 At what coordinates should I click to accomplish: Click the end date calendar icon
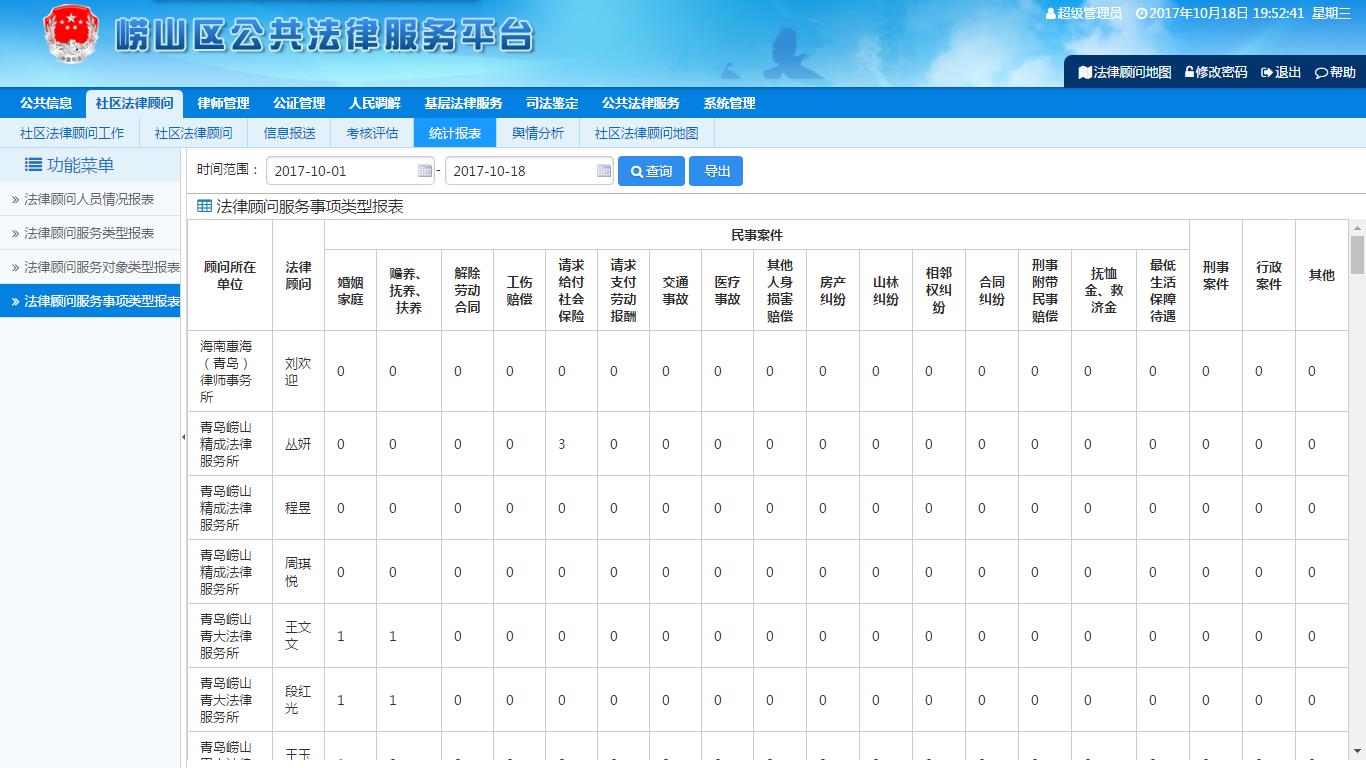click(604, 171)
